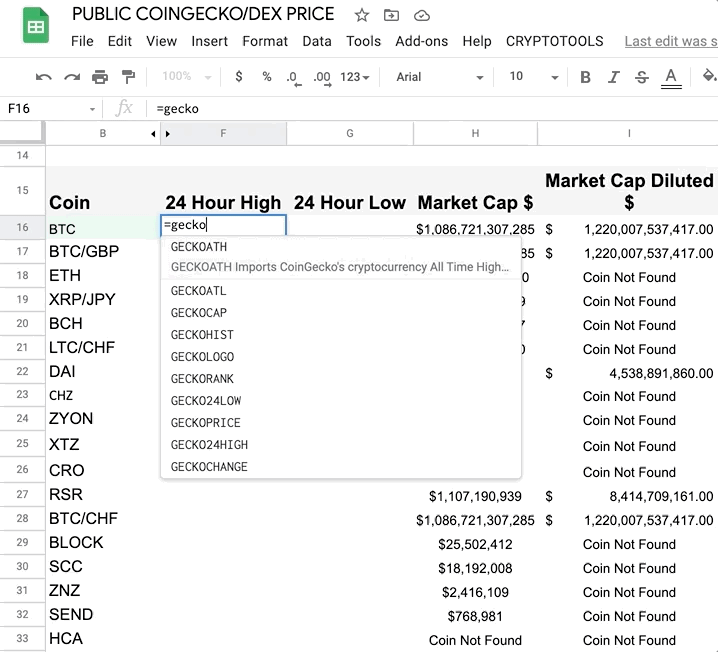The image size is (718, 652).
Task: Open the Edit menu
Action: [120, 41]
